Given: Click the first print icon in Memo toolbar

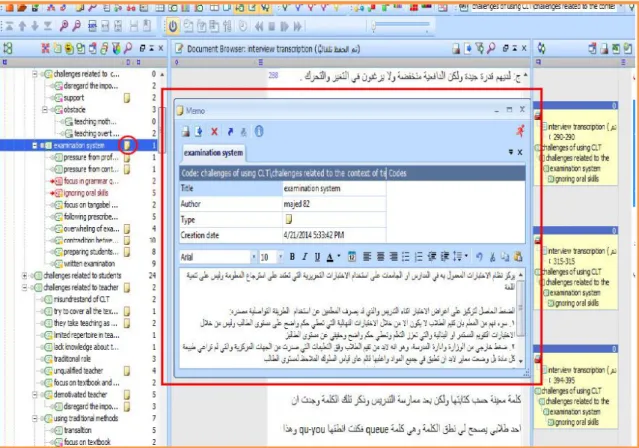Looking at the screenshot, I should 185,131.
